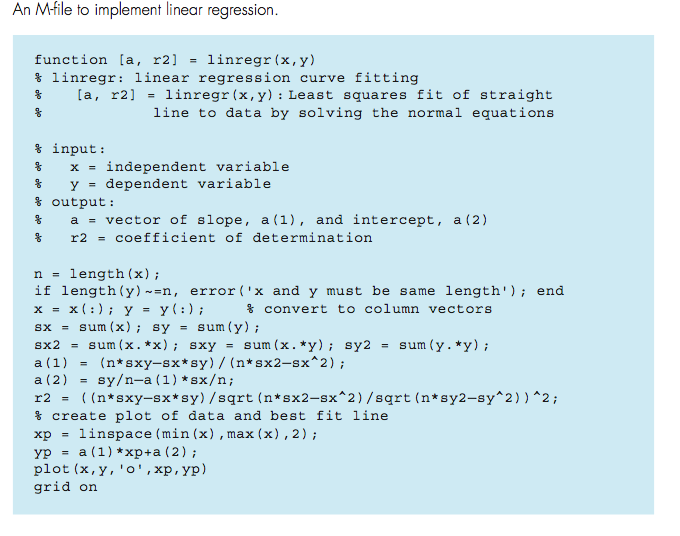
Task: Click the 'n = length(x);' code line
Action: (x=97, y=274)
